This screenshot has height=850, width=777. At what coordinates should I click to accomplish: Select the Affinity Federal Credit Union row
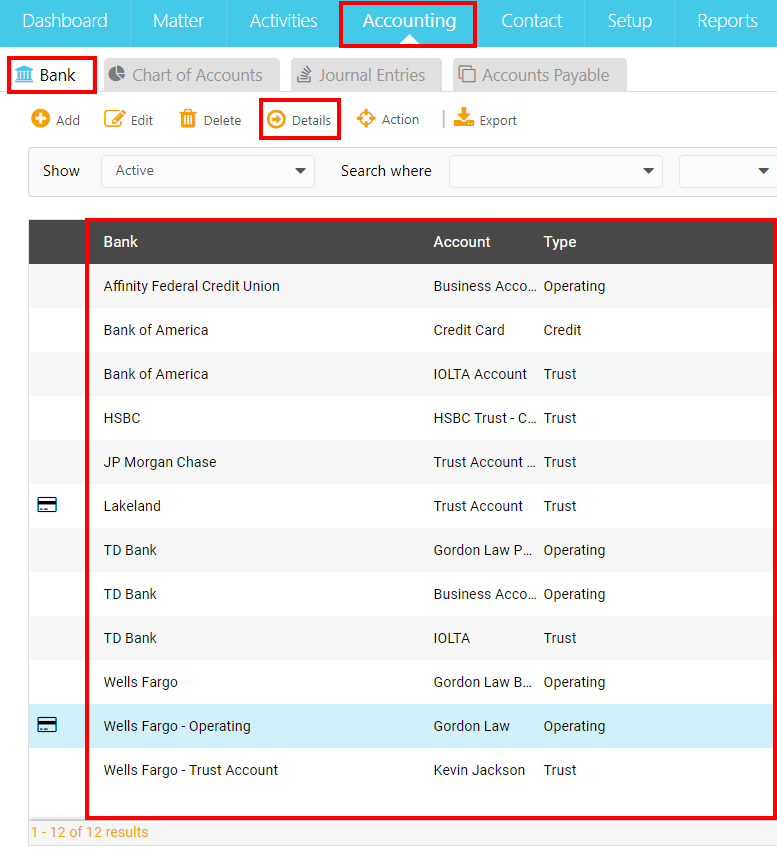click(401, 286)
